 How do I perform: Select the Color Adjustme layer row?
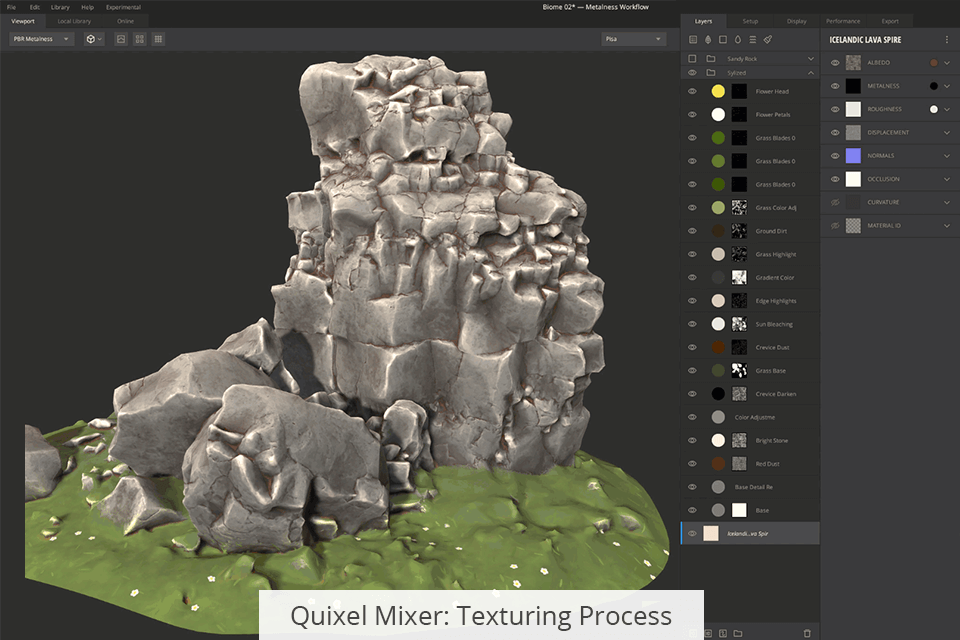tap(751, 417)
